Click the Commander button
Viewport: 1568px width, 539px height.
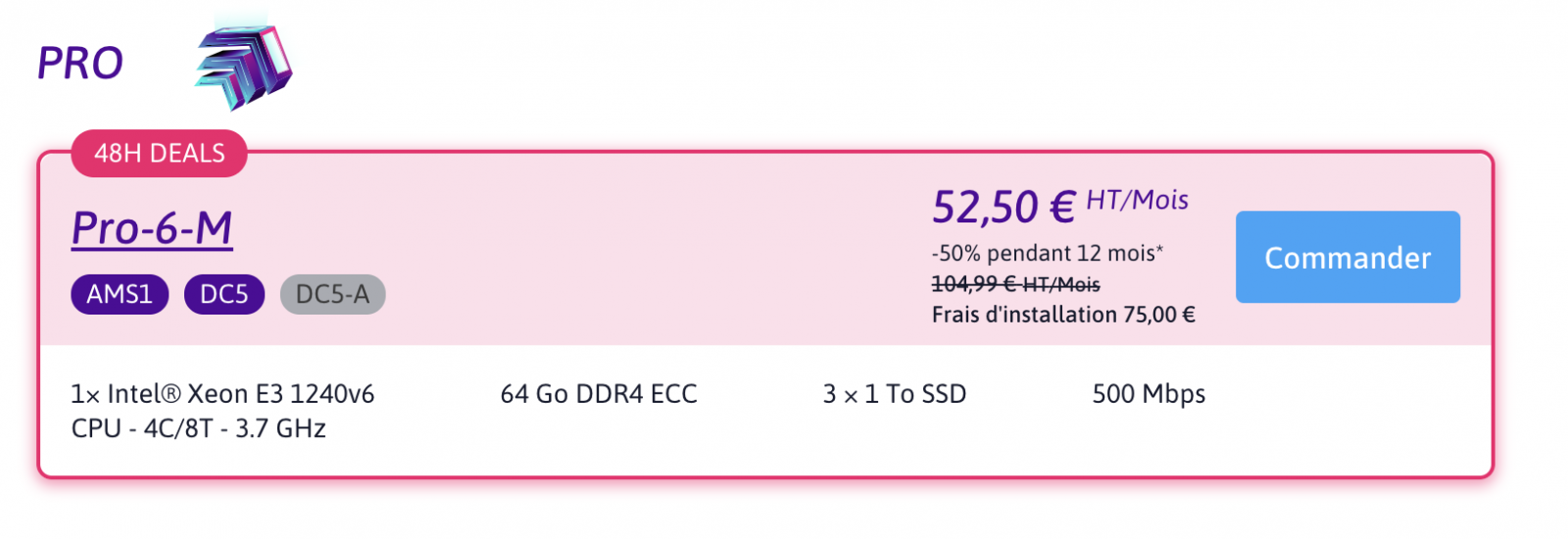coord(1347,257)
